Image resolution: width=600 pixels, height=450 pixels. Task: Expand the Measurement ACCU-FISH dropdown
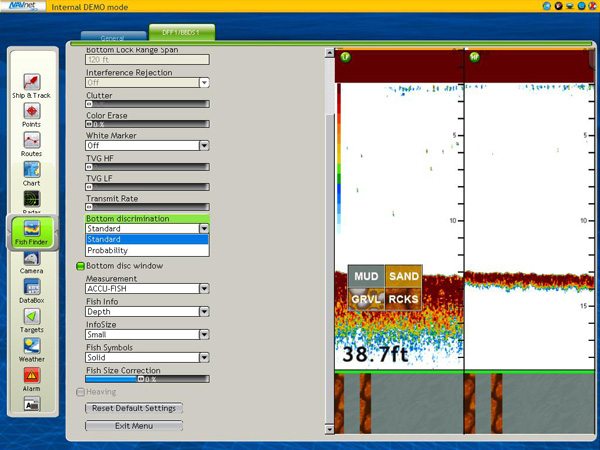click(204, 289)
